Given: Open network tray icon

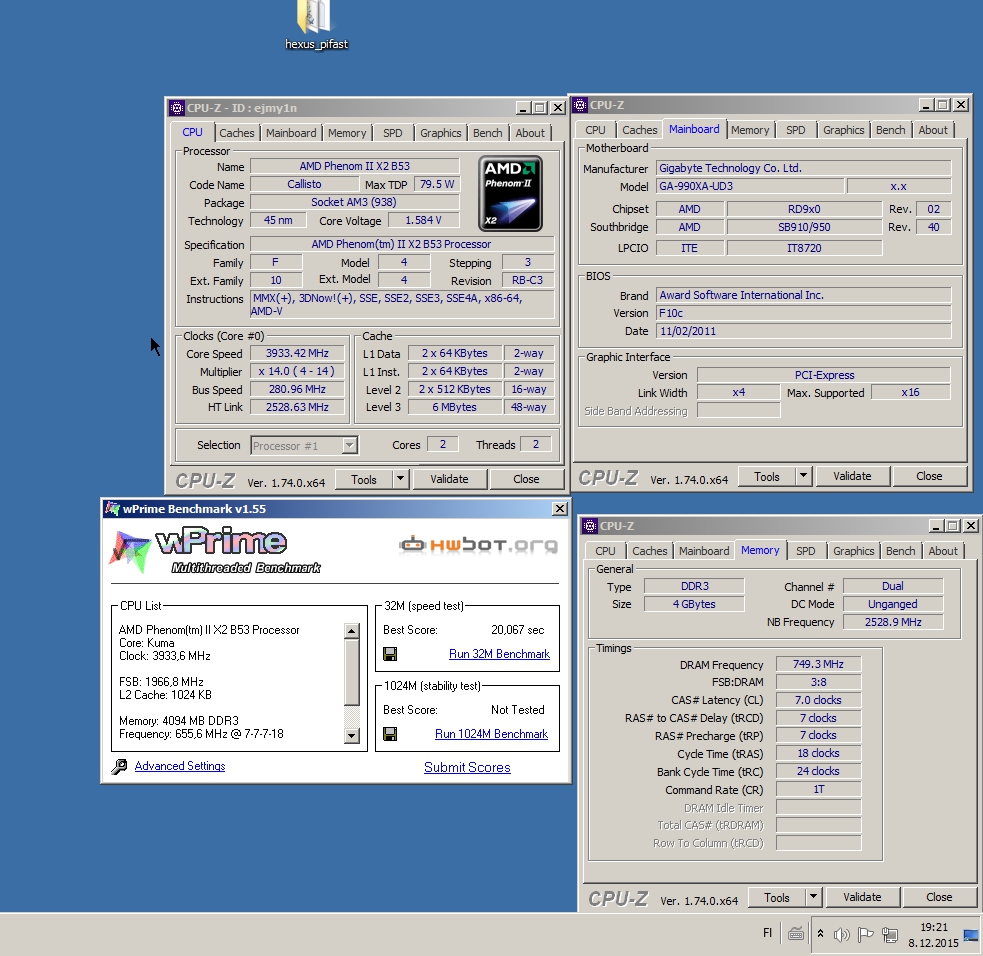Looking at the screenshot, I should [889, 935].
